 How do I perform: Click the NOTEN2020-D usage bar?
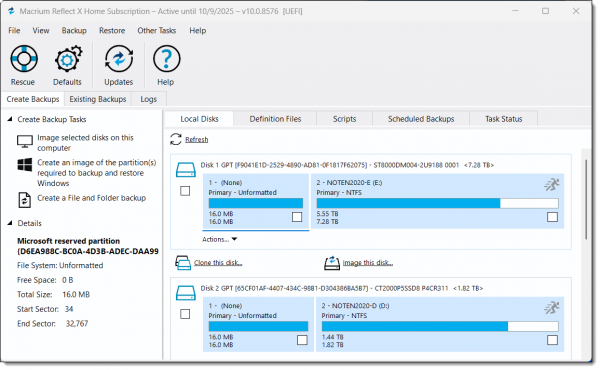pos(440,326)
